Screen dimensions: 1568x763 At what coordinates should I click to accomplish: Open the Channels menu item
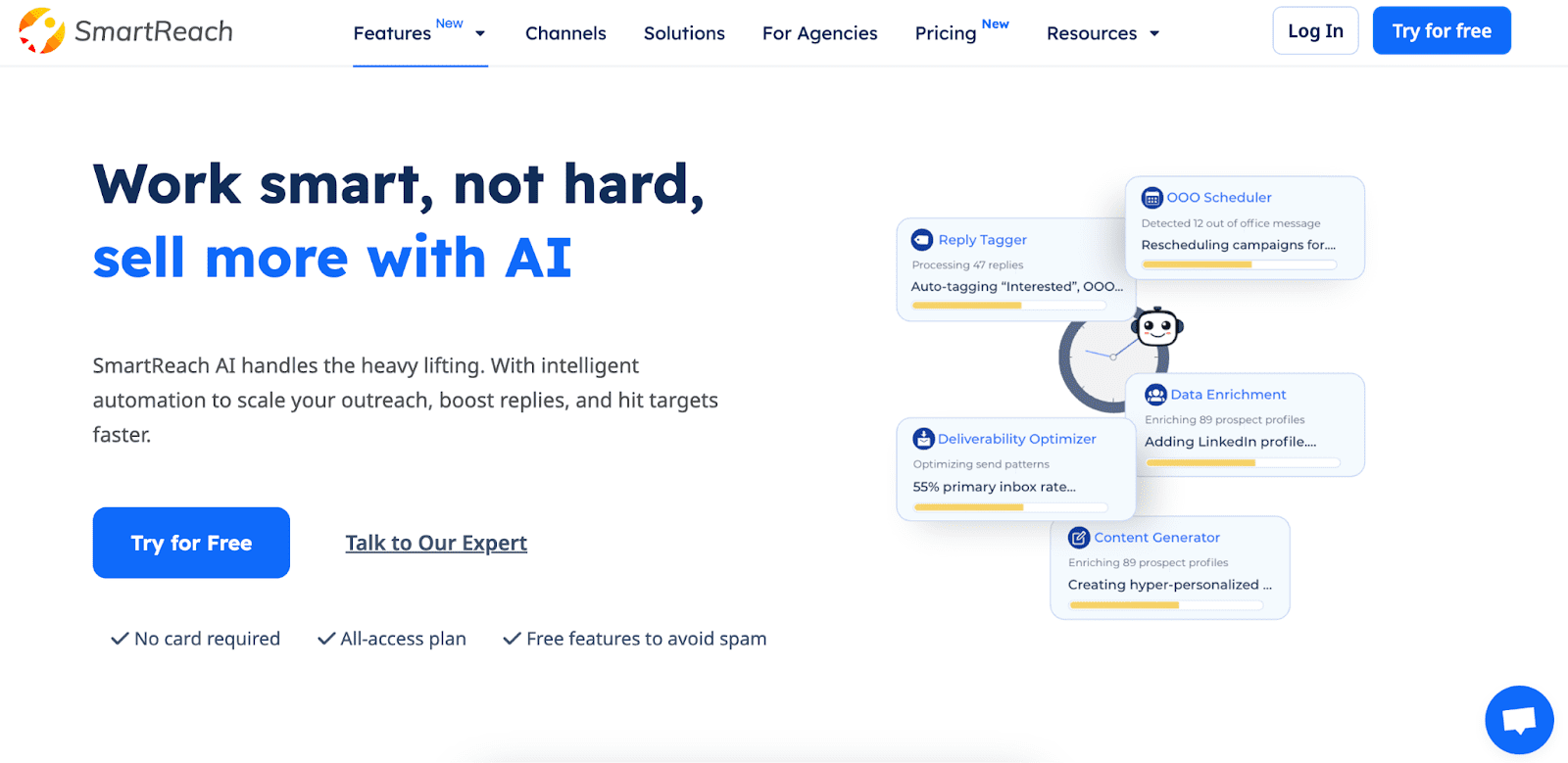click(565, 33)
